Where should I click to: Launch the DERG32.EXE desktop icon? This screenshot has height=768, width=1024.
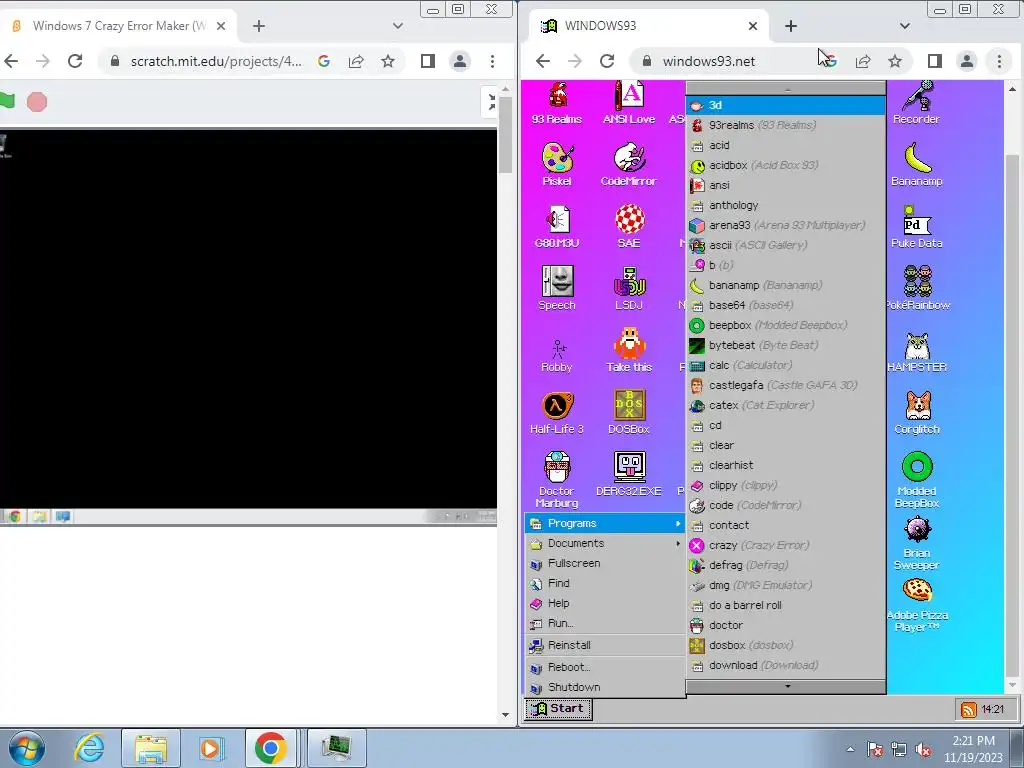(x=628, y=474)
